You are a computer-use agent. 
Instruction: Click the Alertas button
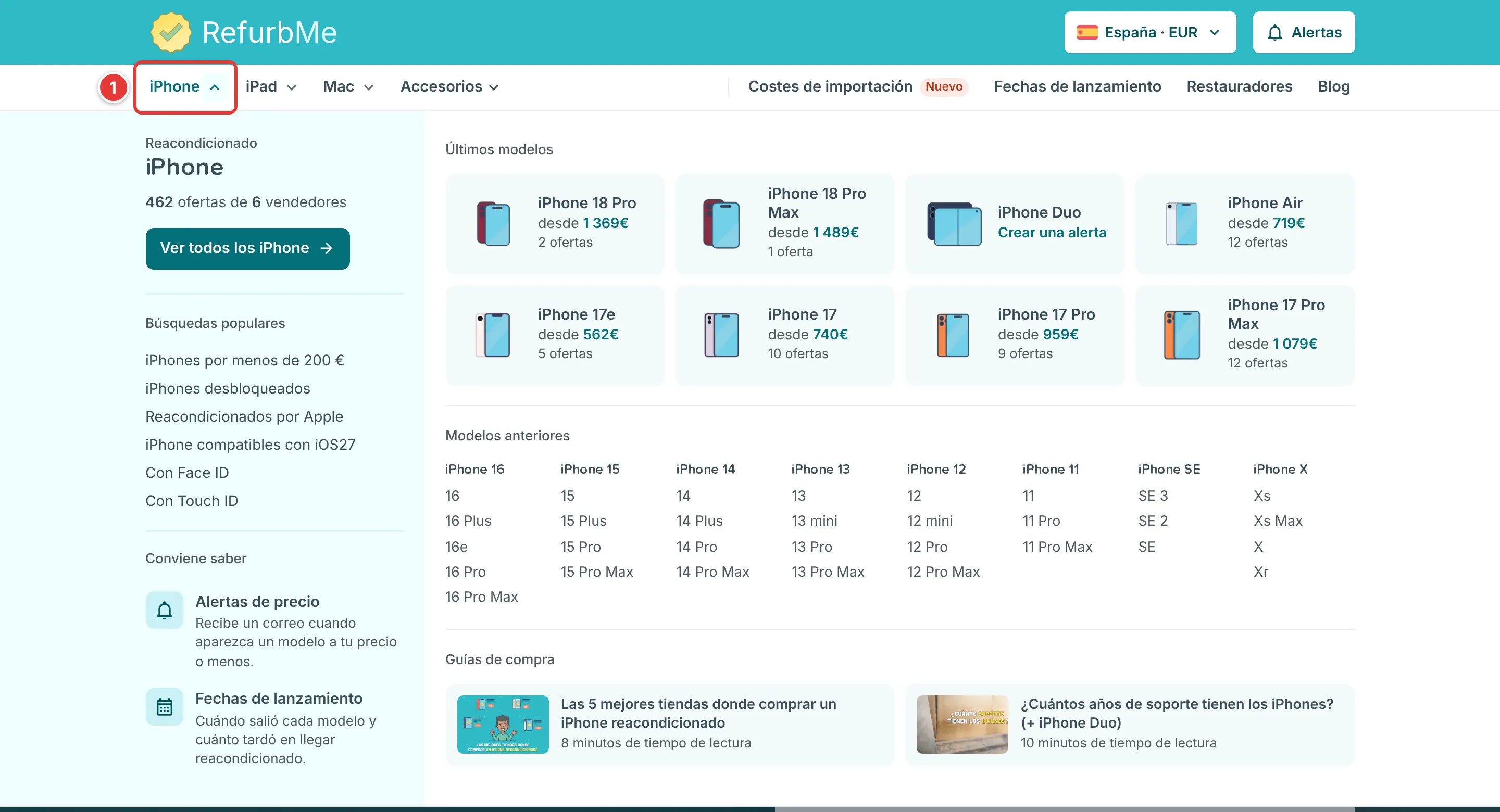[x=1303, y=32]
